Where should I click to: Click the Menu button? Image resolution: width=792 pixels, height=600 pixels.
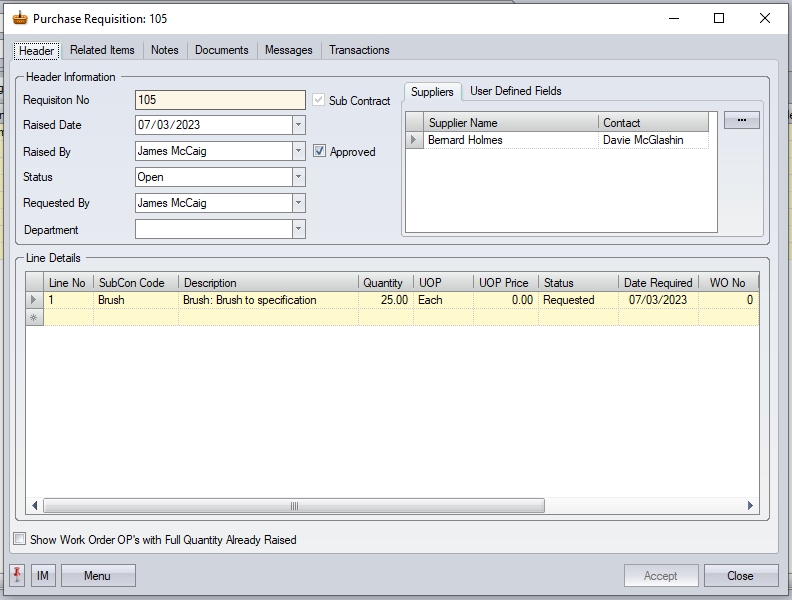(x=98, y=575)
